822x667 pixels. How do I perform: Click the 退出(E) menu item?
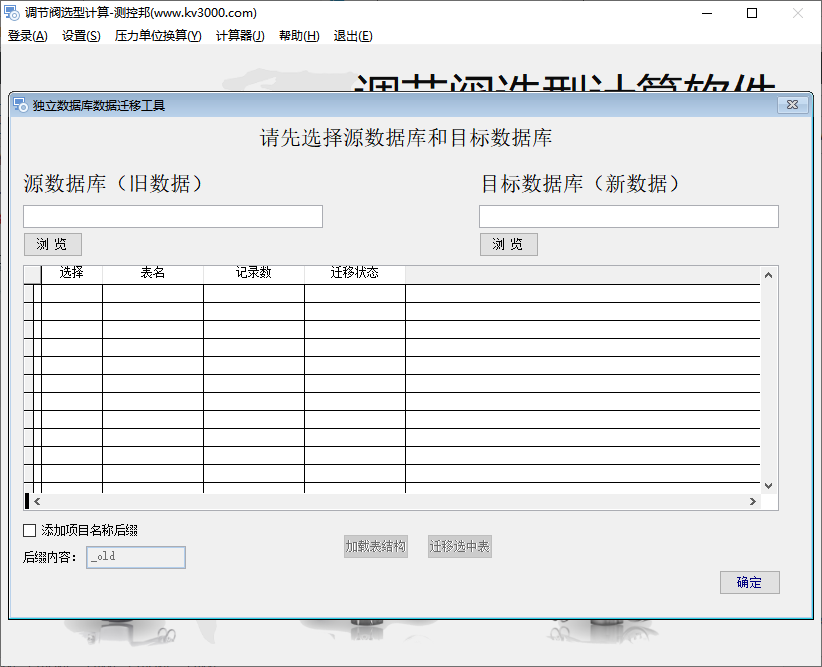[x=353, y=36]
